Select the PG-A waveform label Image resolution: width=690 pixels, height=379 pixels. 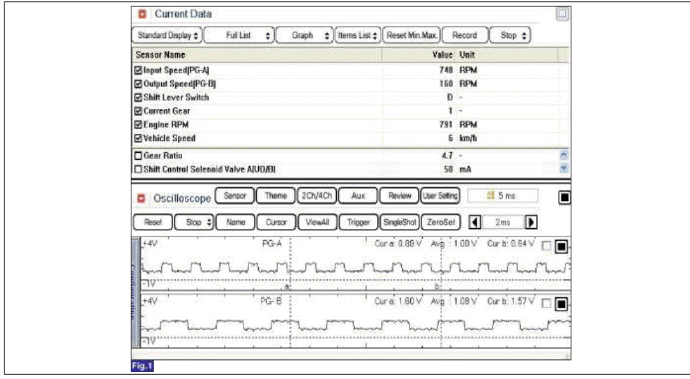coord(272,244)
